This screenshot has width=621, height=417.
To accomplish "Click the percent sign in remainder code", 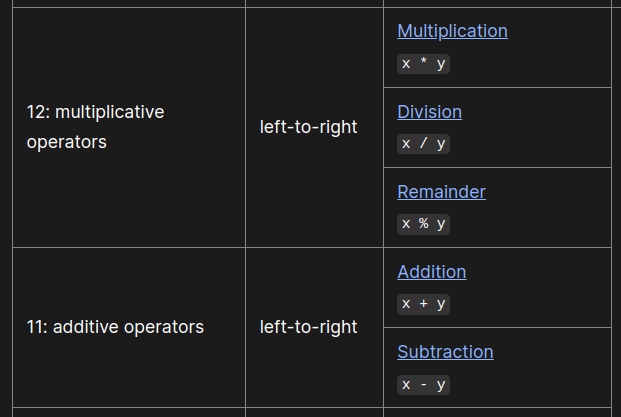I will click(424, 223).
